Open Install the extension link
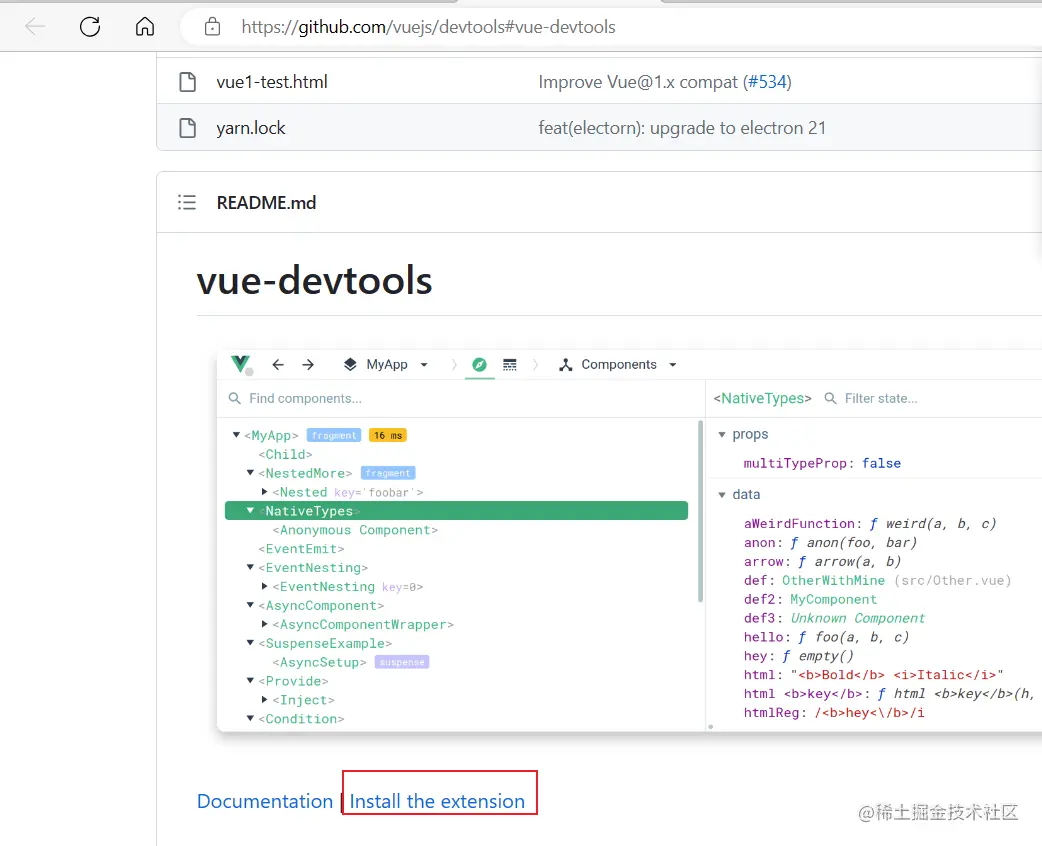Screen dimensions: 1042x846 click(437, 801)
